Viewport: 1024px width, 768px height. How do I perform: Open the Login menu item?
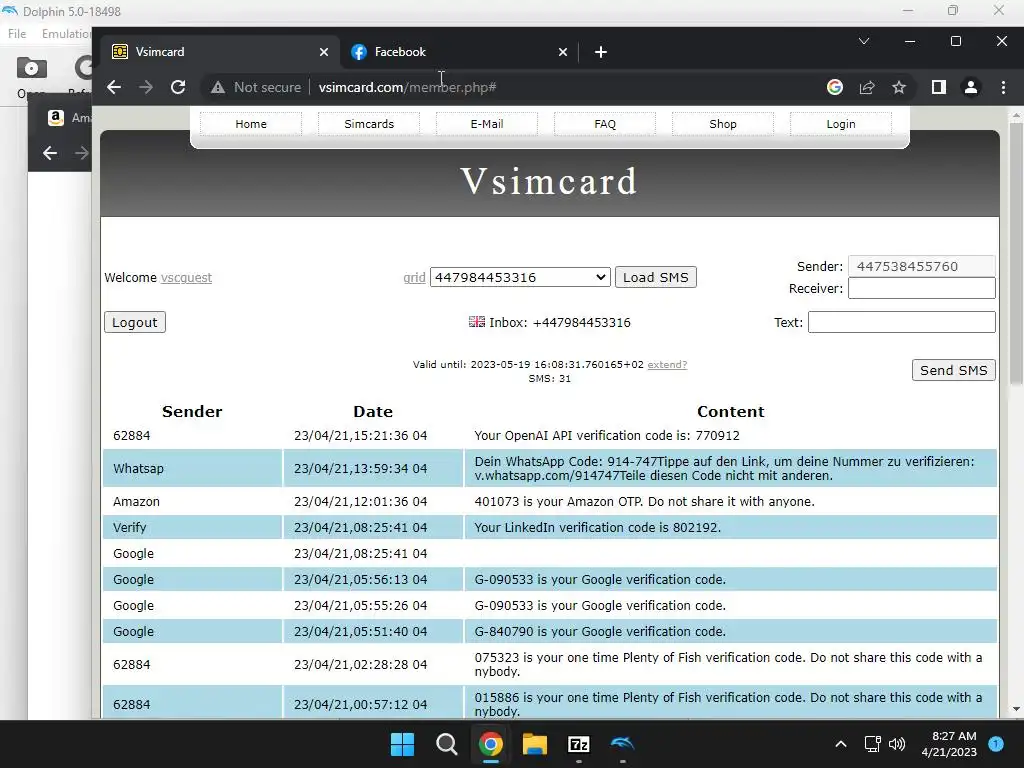tap(840, 123)
